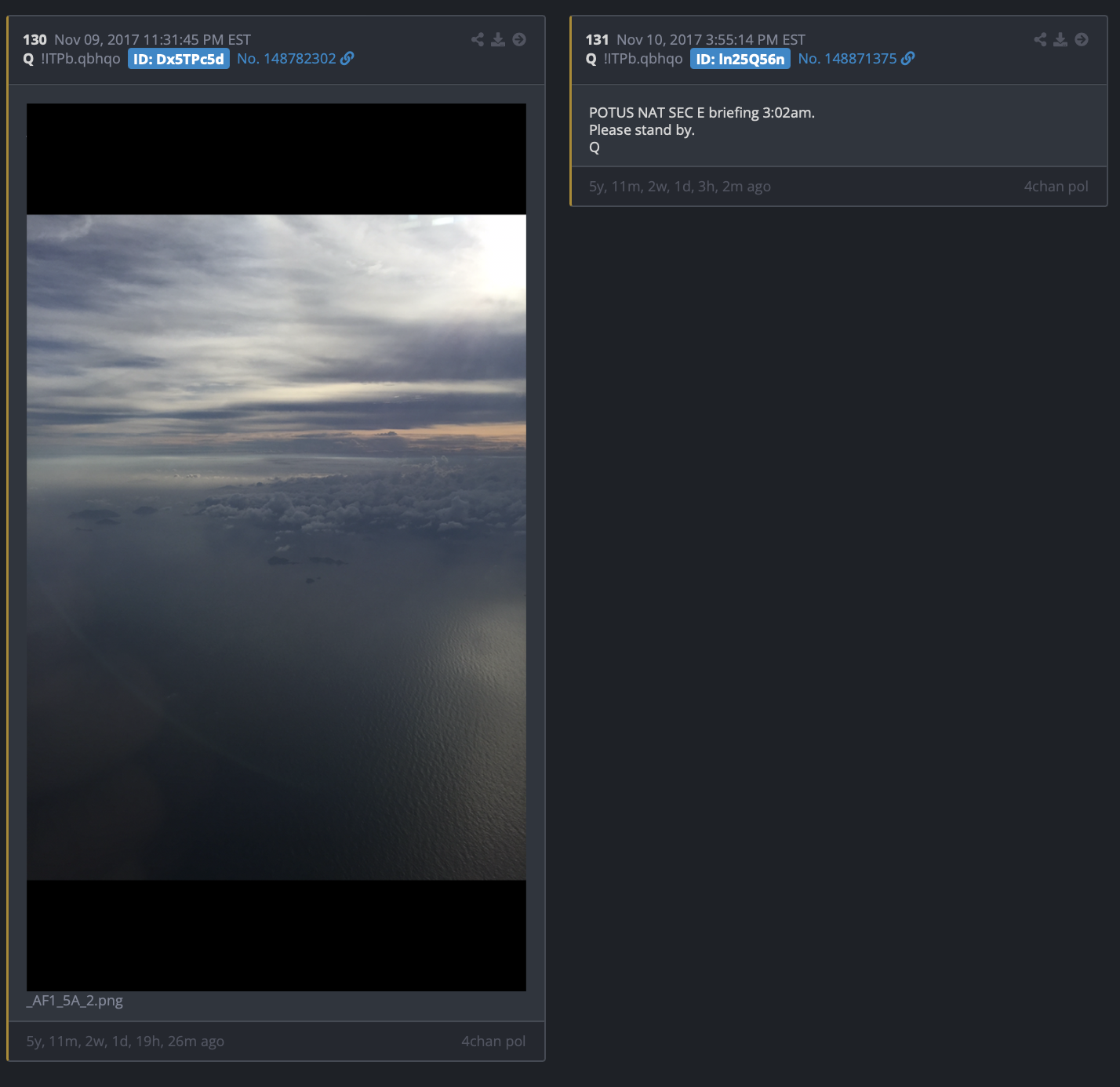Open the sky and ocean image

click(276, 547)
